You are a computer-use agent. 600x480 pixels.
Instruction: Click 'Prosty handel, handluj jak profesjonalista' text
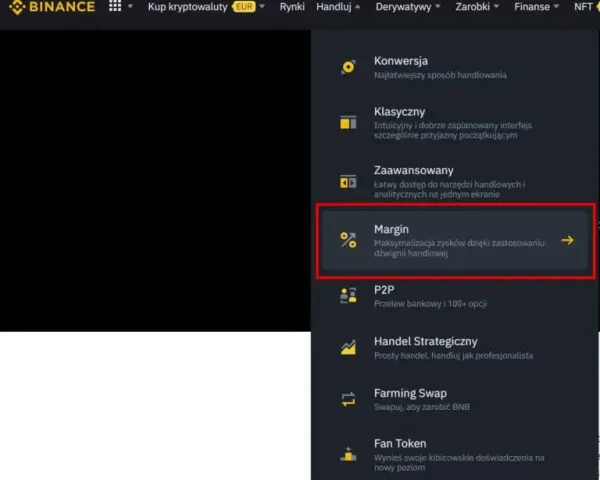453,356
